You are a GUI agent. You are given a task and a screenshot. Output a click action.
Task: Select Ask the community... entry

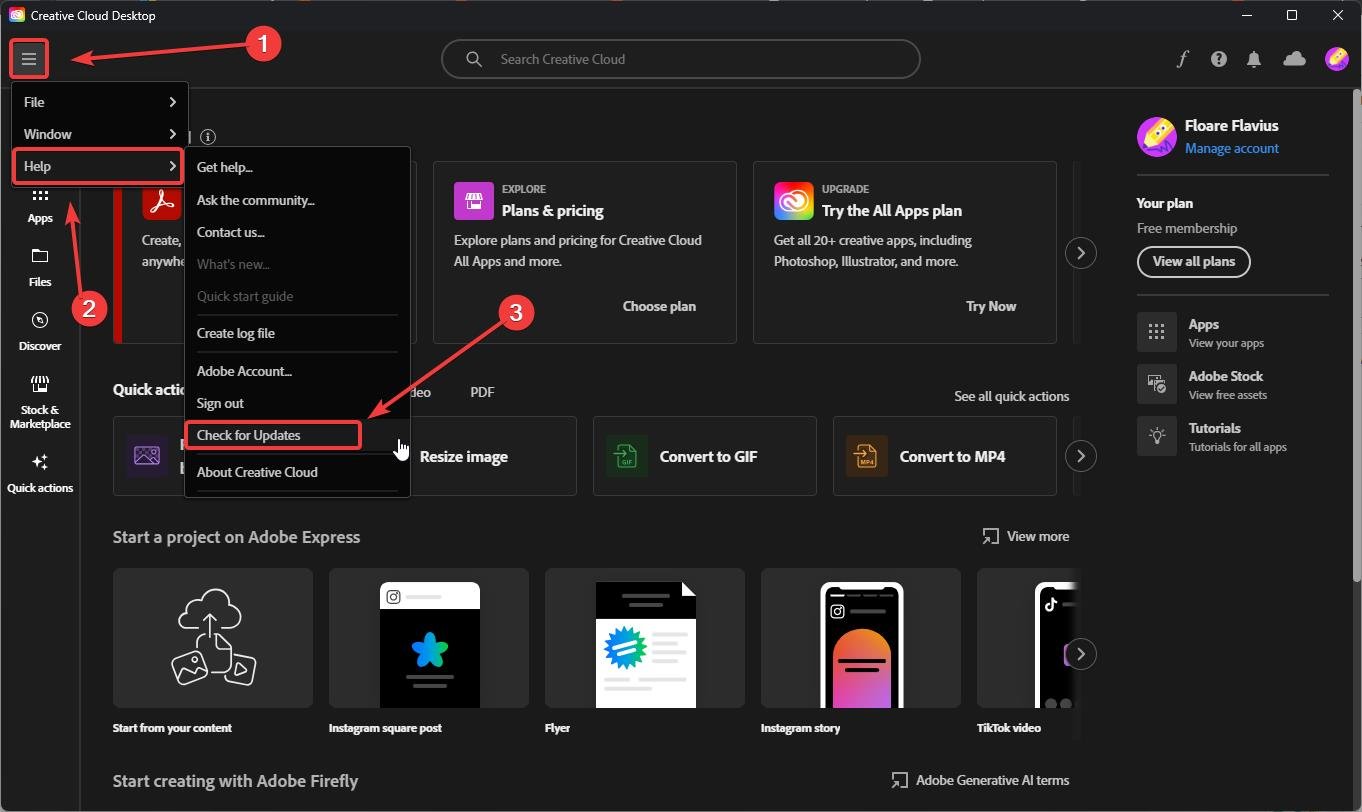pyautogui.click(x=297, y=200)
